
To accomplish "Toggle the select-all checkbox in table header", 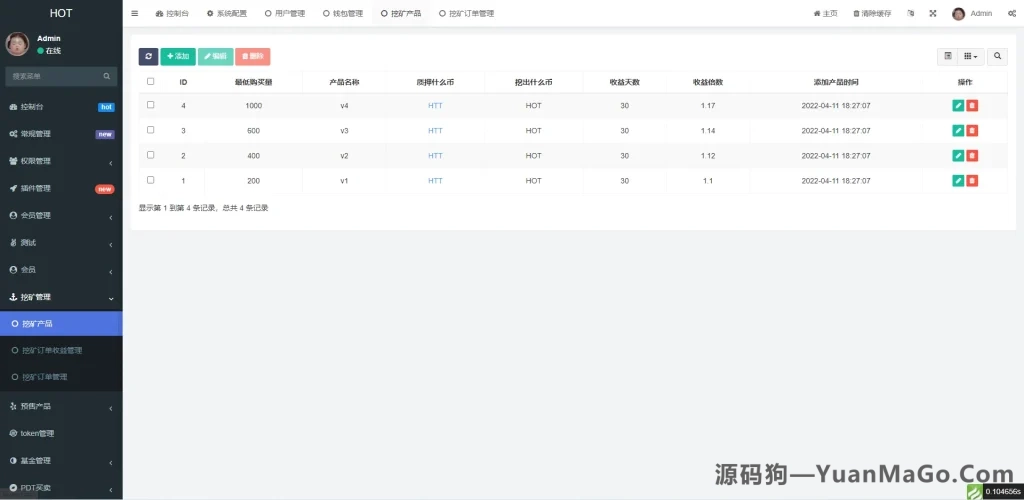I will 151,82.
